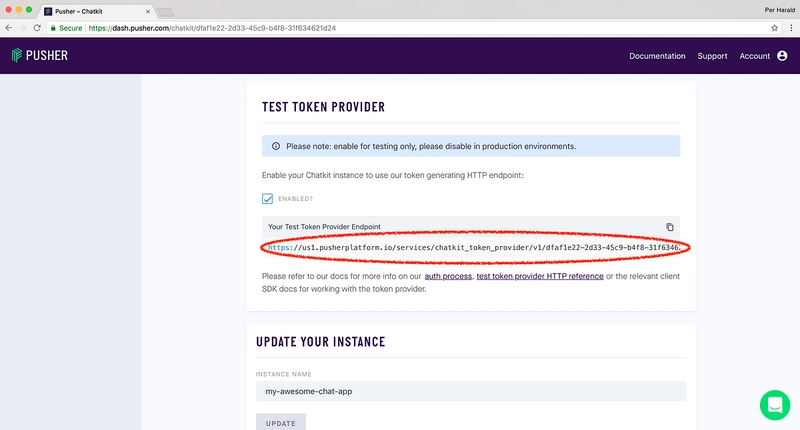Open the Support menu link
Viewport: 800px width, 430px height.
click(x=712, y=56)
